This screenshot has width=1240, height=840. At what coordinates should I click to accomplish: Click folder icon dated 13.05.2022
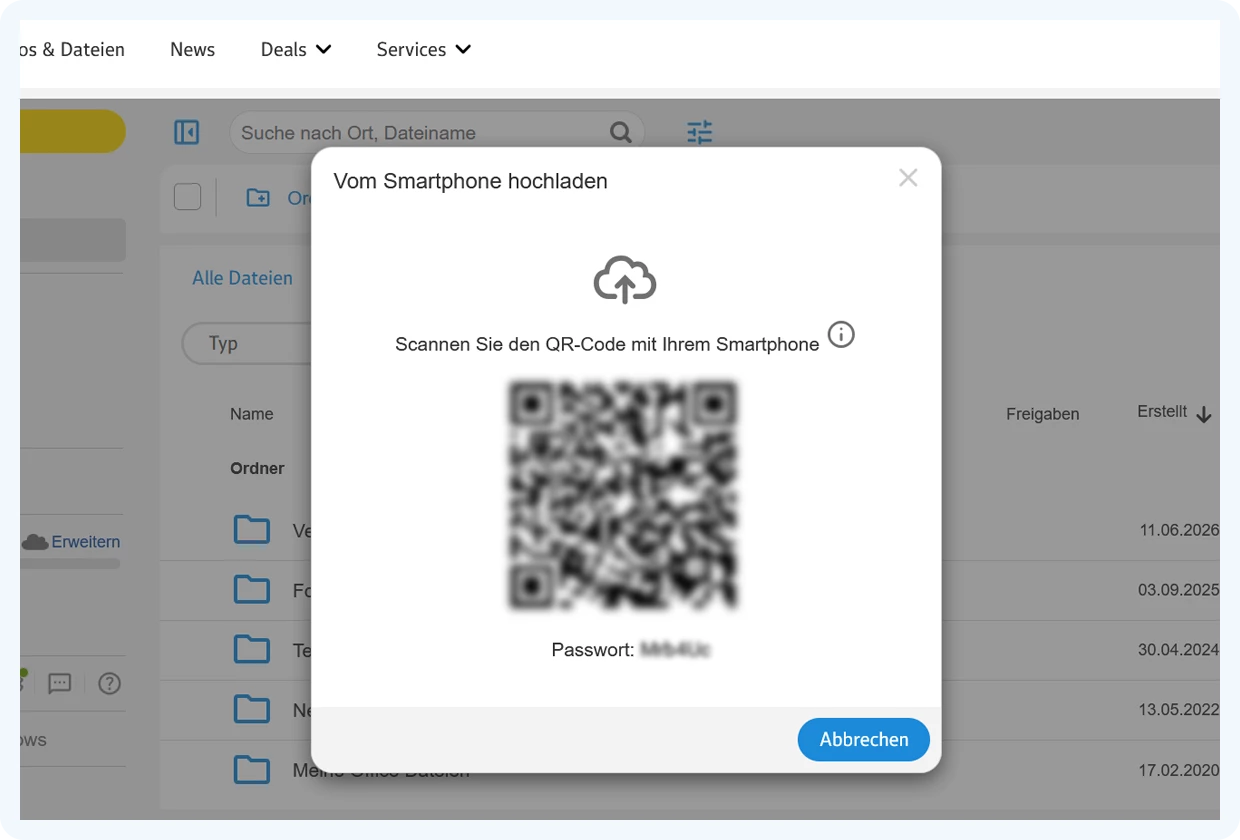252,710
